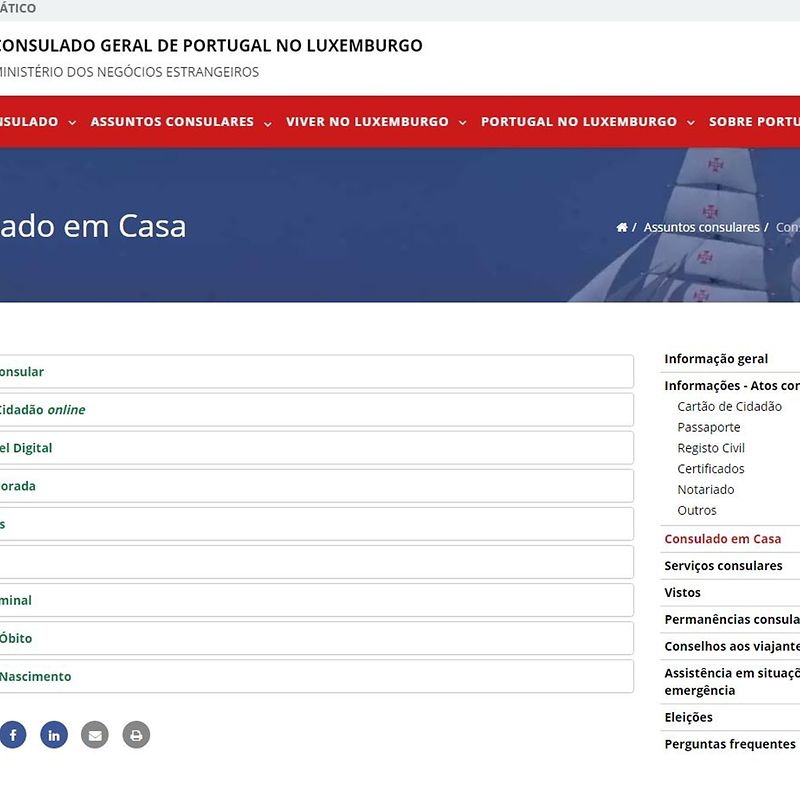
Task: Select Consulado em Casa sidebar link
Action: tap(722, 539)
